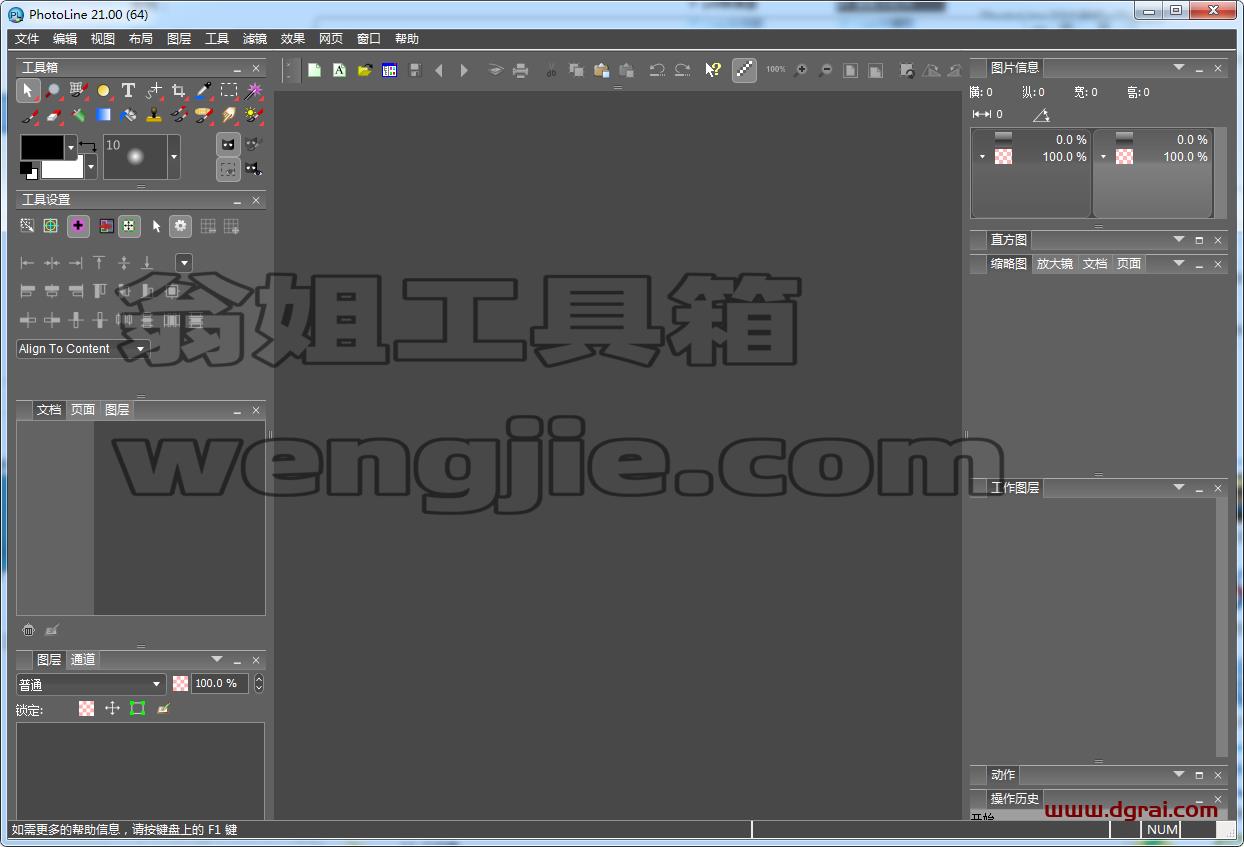
Task: Toggle the four-arrows button in tool settings
Action: 129,226
